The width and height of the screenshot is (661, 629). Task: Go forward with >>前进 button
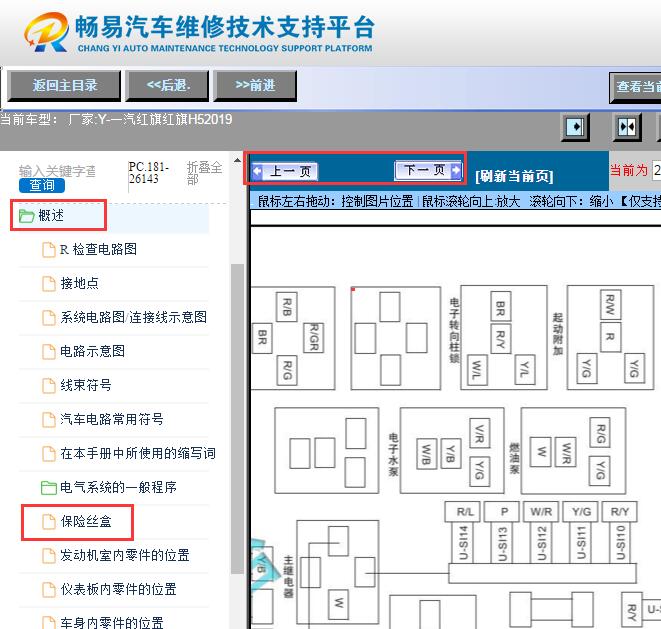(x=255, y=86)
